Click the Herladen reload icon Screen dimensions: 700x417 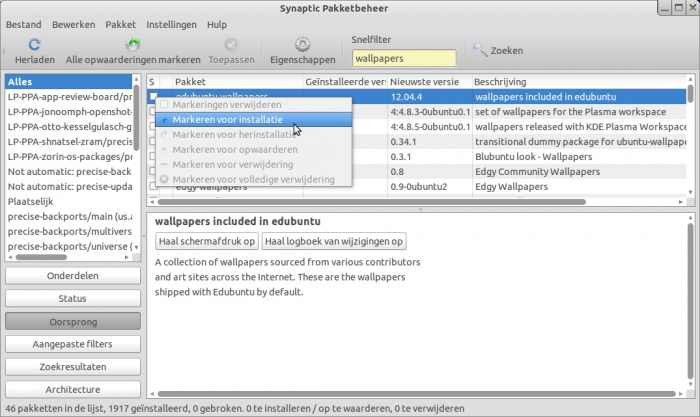point(34,44)
